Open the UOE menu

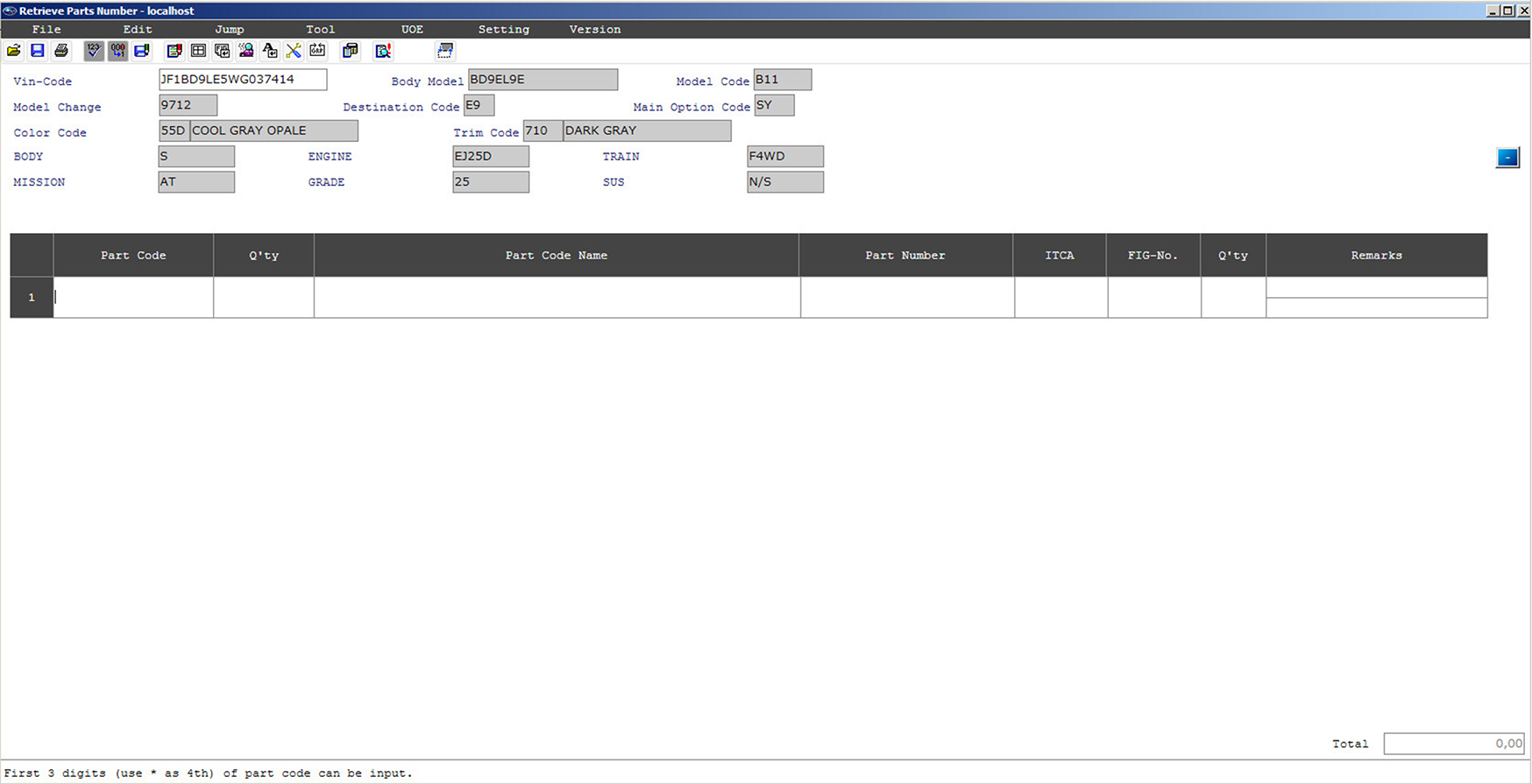[412, 29]
